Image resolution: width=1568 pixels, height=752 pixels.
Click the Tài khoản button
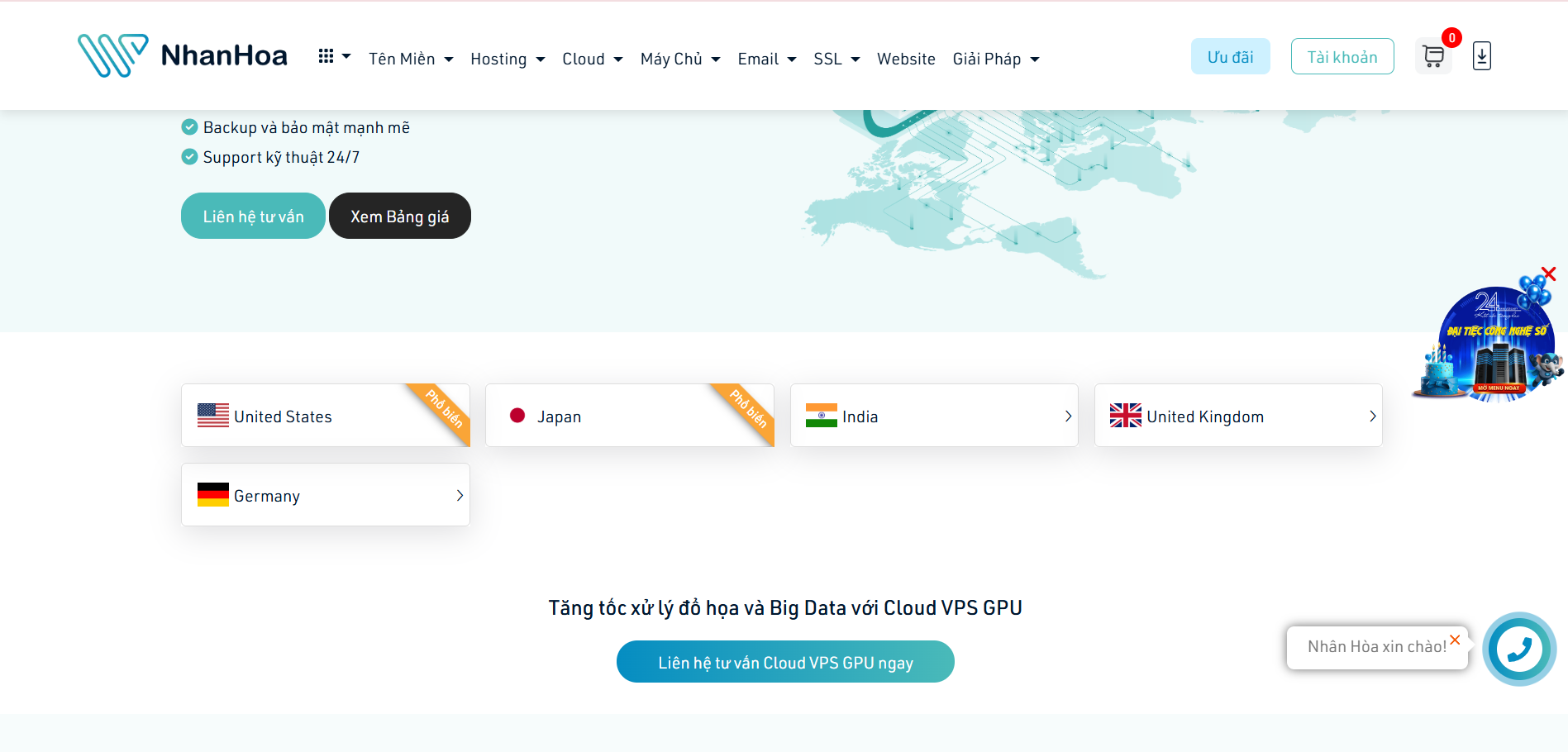click(1342, 56)
